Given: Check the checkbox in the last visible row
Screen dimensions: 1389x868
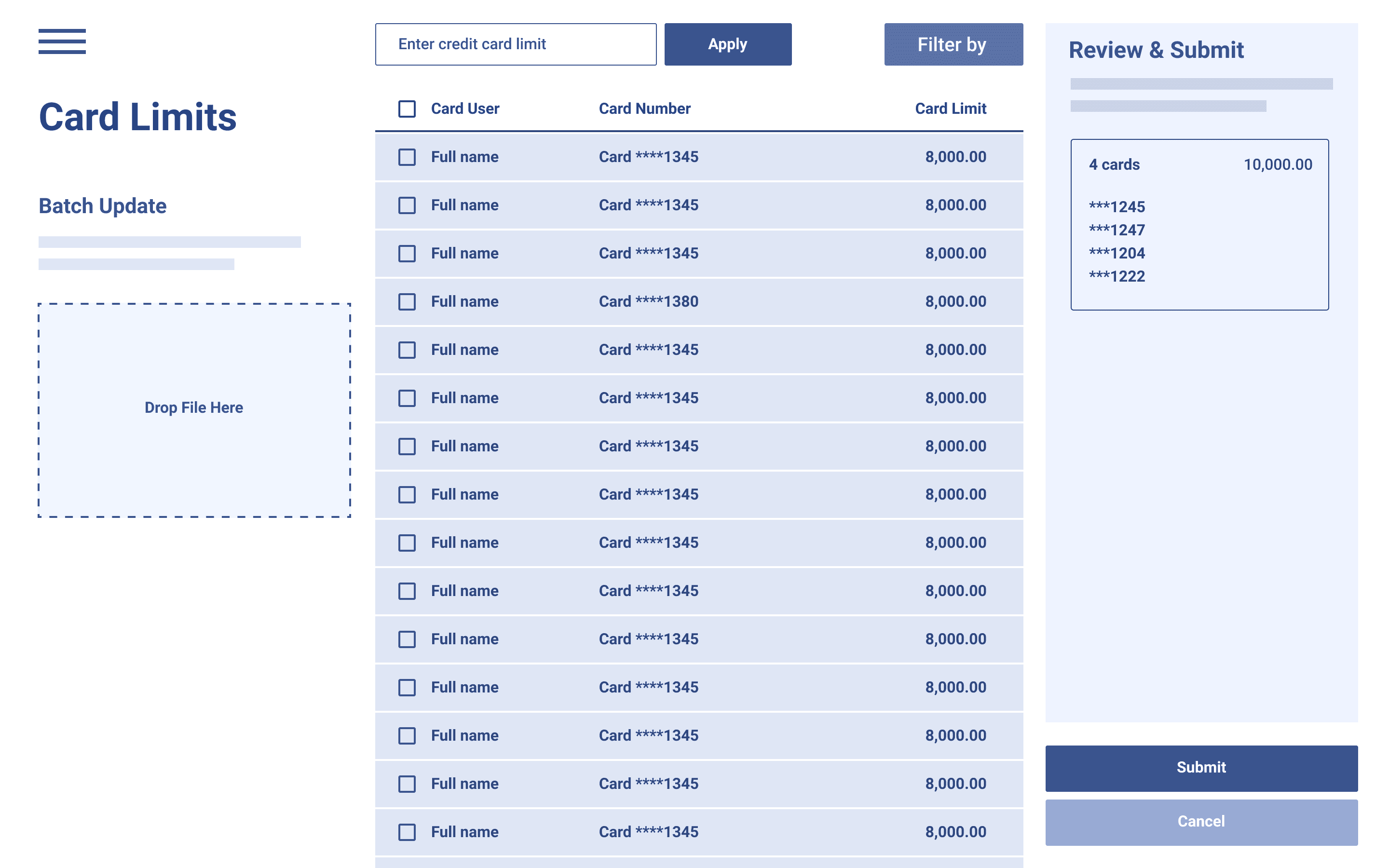Looking at the screenshot, I should coord(407,832).
